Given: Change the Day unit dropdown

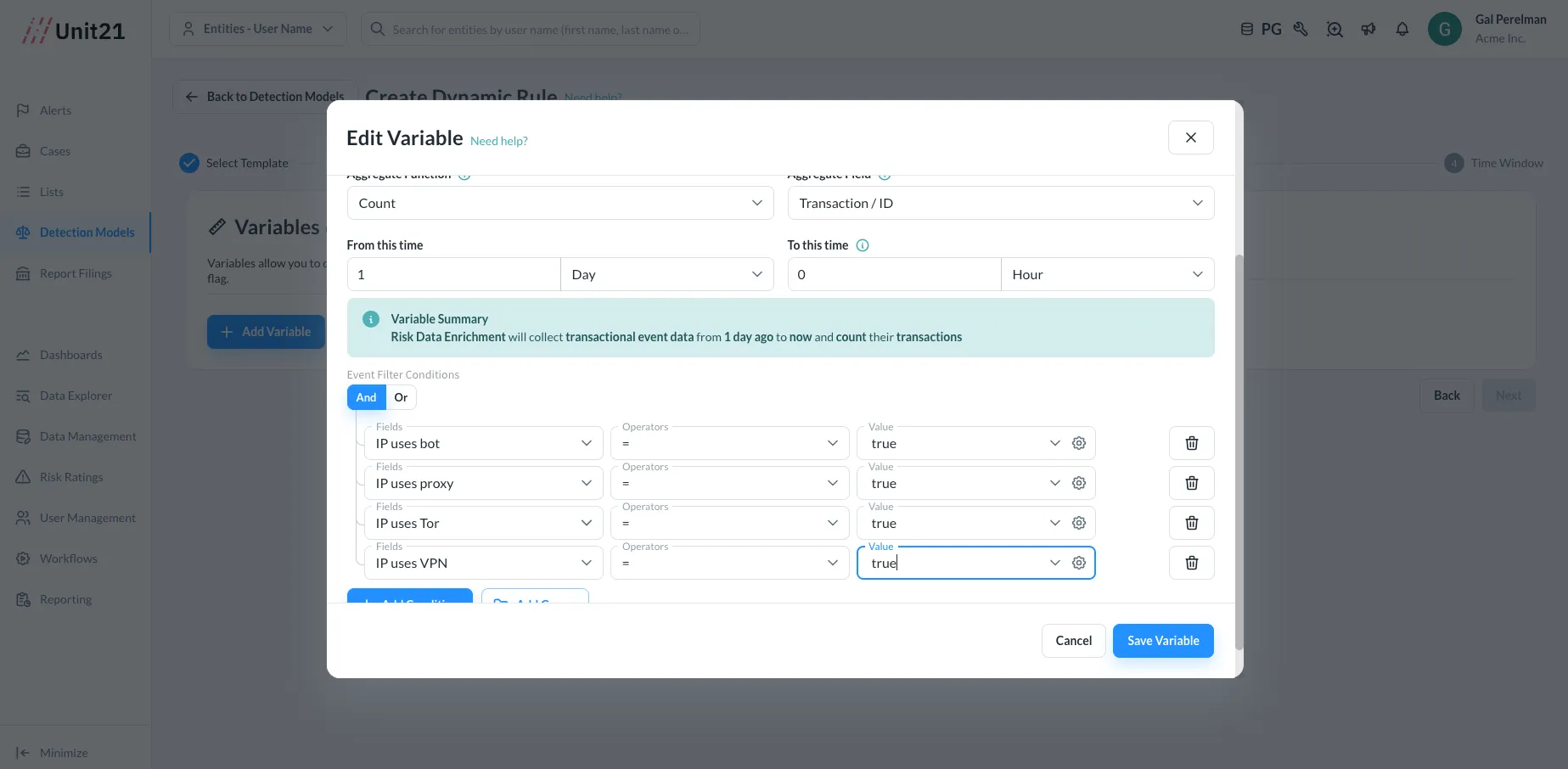Looking at the screenshot, I should click(667, 274).
